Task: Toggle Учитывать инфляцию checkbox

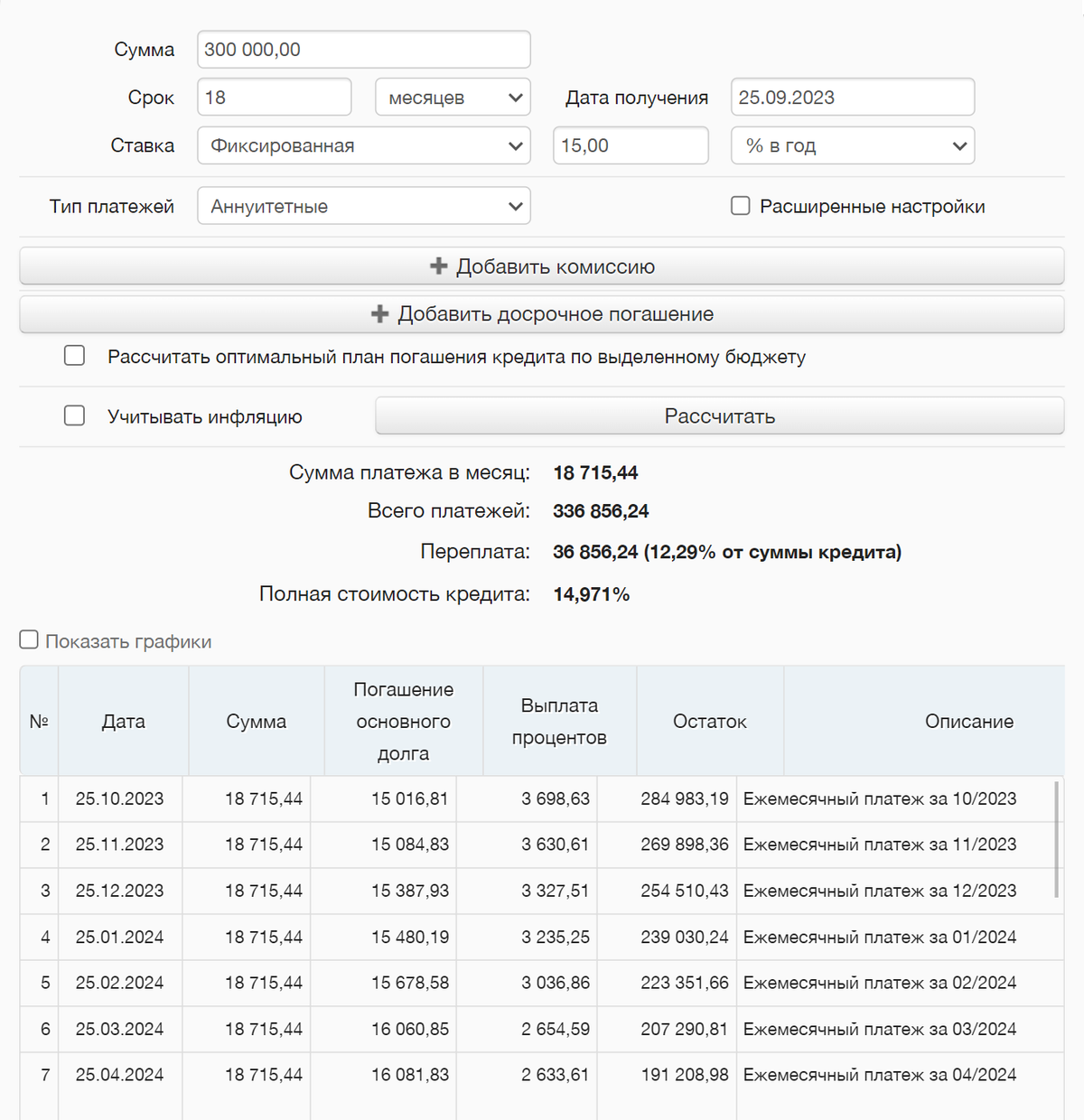Action: pyautogui.click(x=75, y=415)
